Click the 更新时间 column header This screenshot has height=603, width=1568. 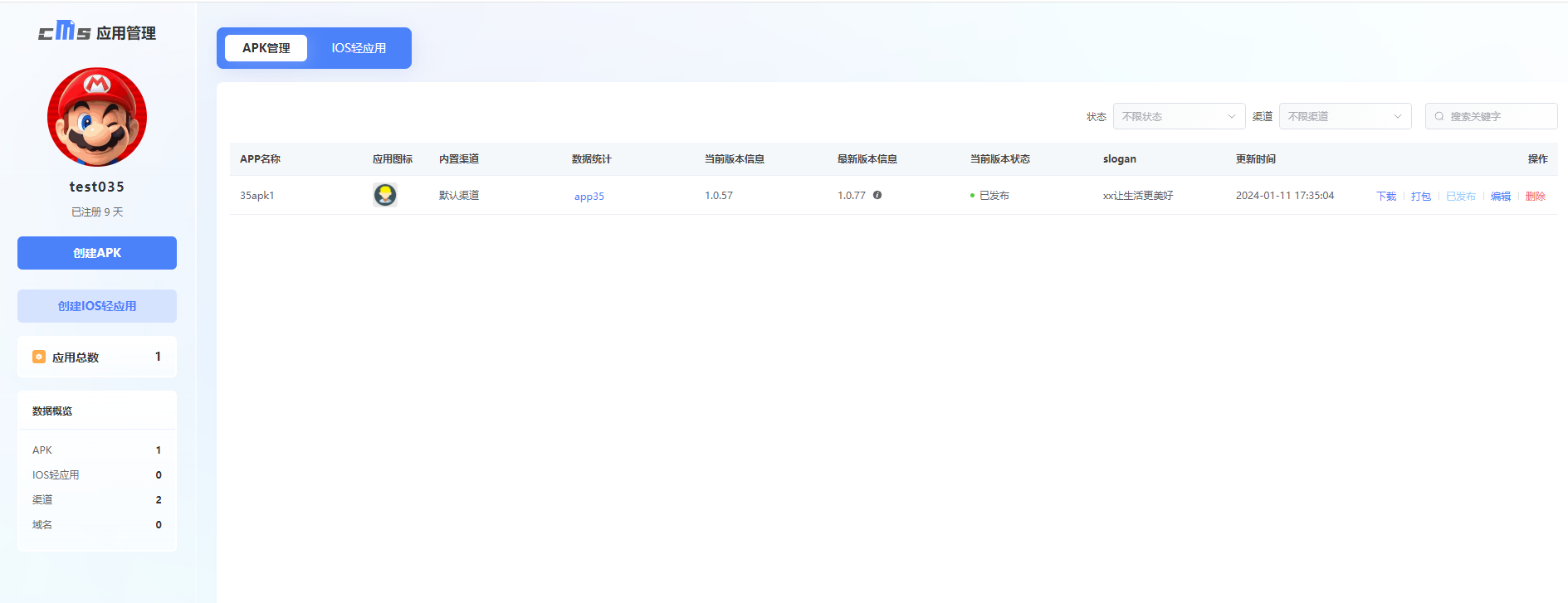click(x=1256, y=159)
